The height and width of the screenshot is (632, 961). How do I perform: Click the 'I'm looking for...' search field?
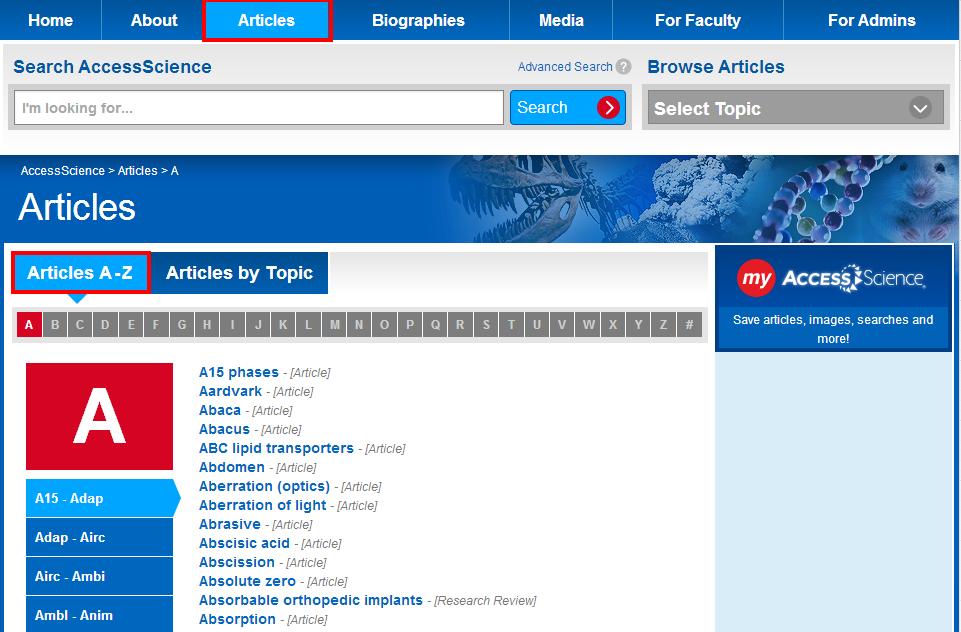259,108
